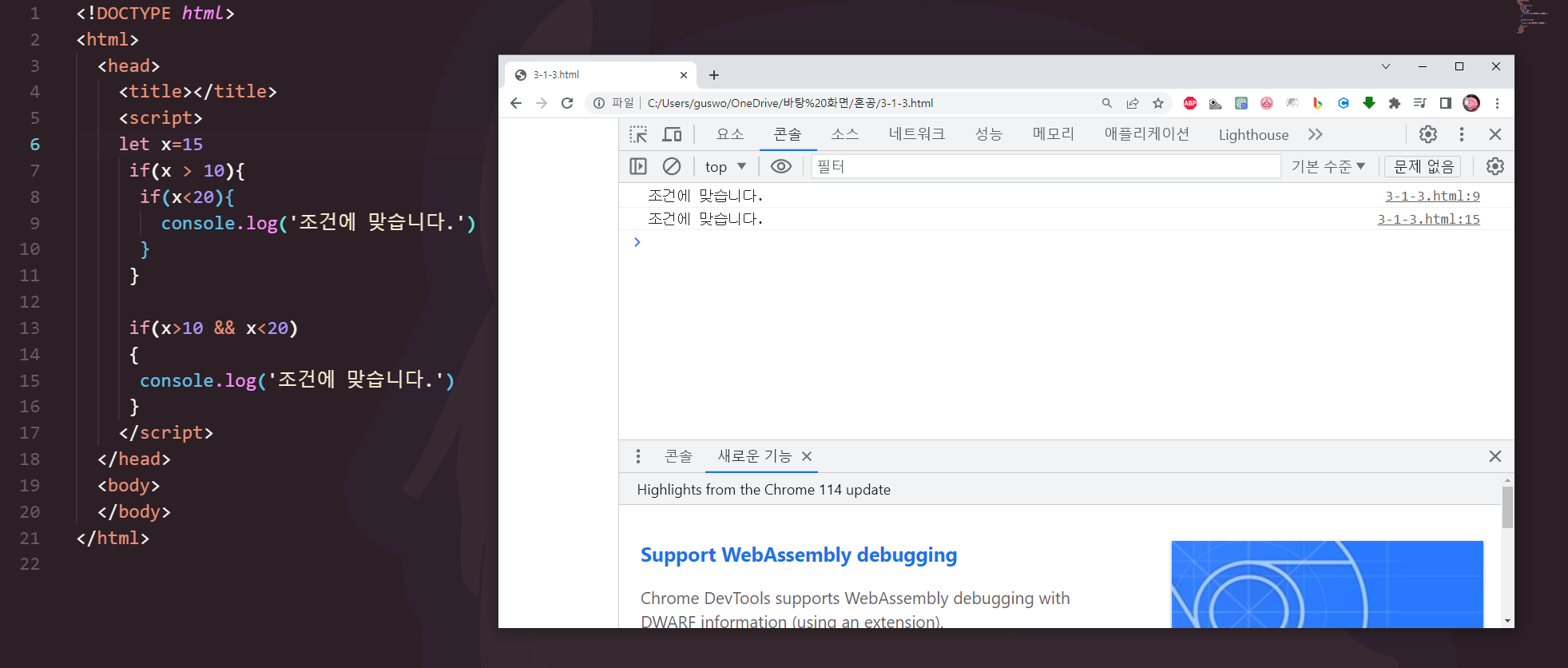Click the editor minimap in top corner
Screen dimensions: 1568x668
pos(1530,17)
